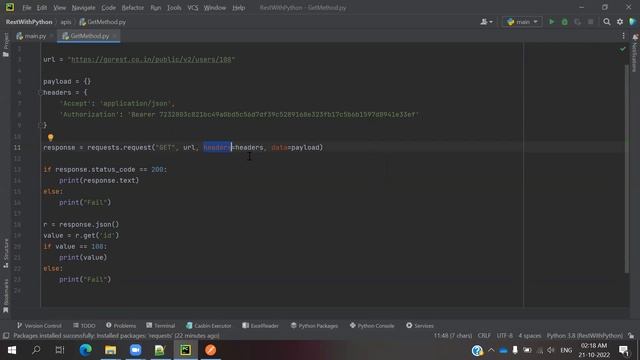Open the Code menu
This screenshot has height=360, width=640.
click(108, 8)
